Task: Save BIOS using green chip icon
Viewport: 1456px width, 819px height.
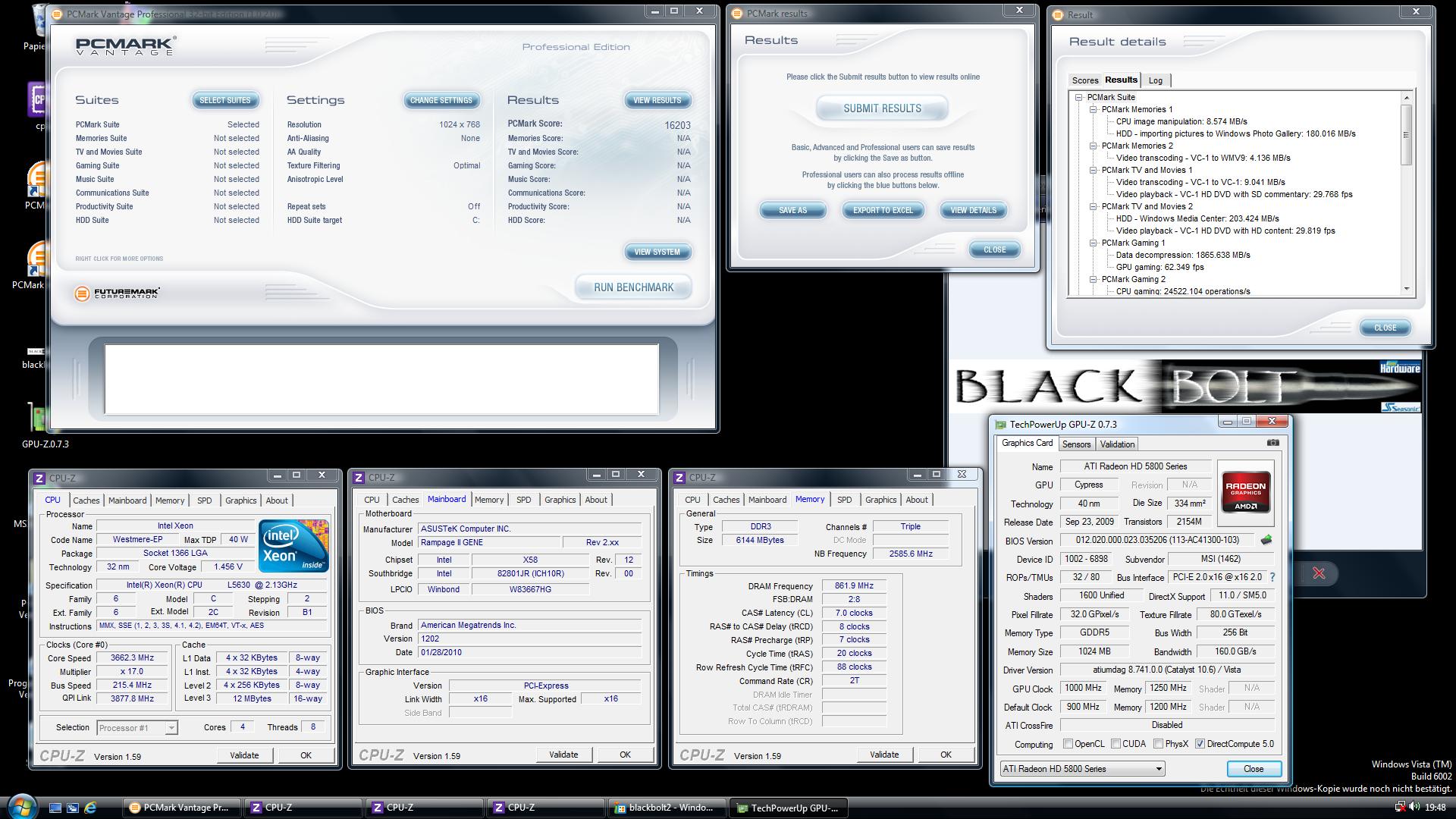Action: pyautogui.click(x=1266, y=541)
